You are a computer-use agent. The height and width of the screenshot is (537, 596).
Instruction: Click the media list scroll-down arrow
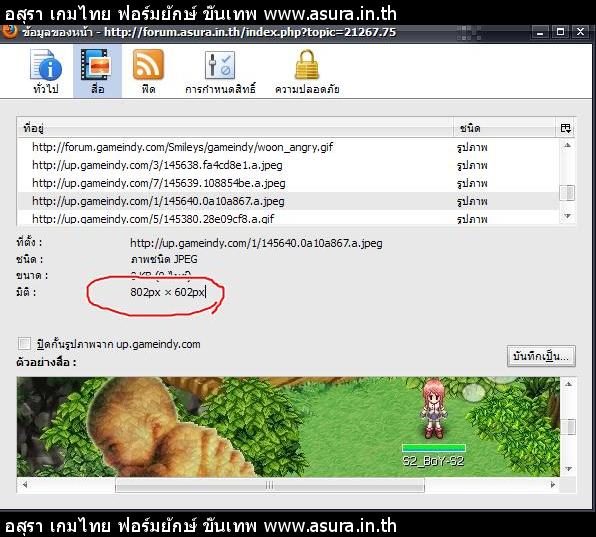[x=567, y=216]
